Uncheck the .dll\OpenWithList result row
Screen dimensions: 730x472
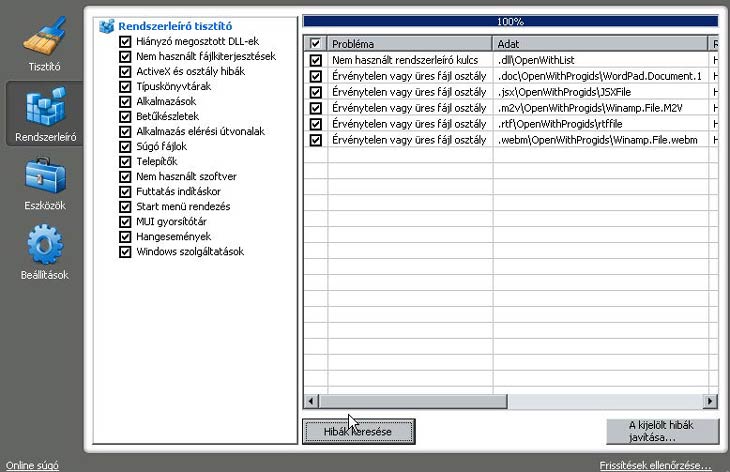[316, 60]
